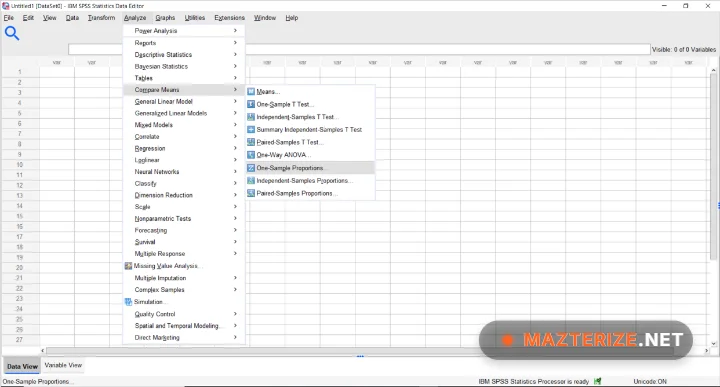Image resolution: width=720 pixels, height=387 pixels.
Task: Expand the Bayesian Statistics submenu
Action: pyautogui.click(x=184, y=66)
